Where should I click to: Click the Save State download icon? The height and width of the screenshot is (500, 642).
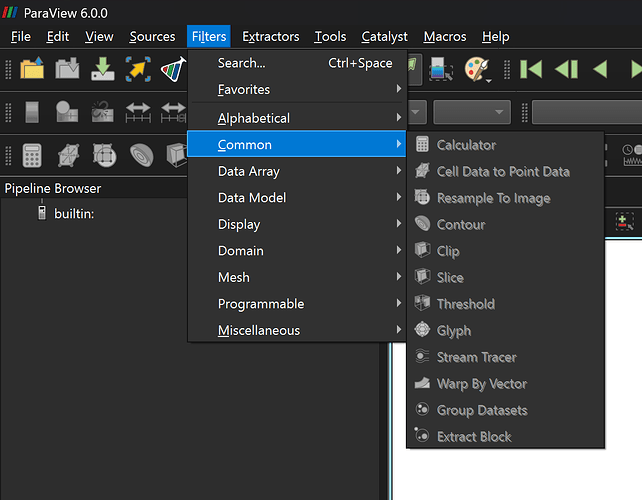click(102, 68)
